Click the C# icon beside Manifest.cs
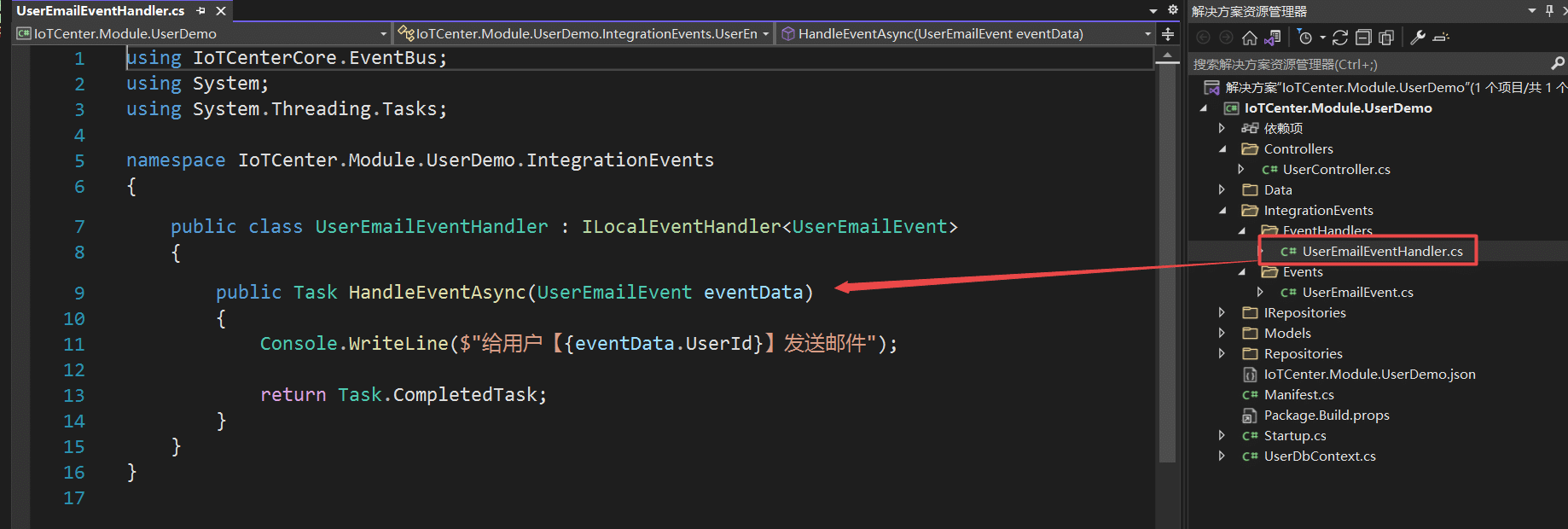This screenshot has height=529, width=1568. (x=1250, y=395)
